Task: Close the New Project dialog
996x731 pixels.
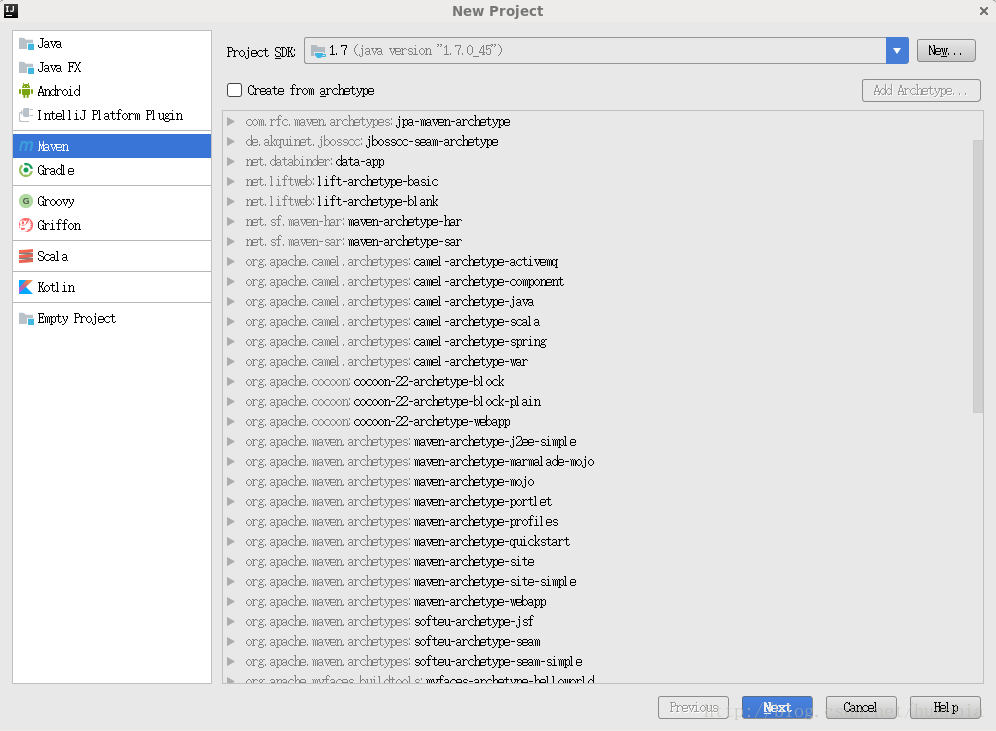Action: [x=983, y=11]
